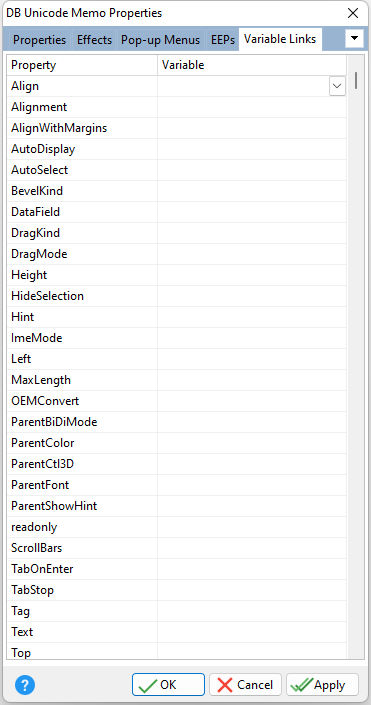Apply changes with the Apply button
The image size is (371, 705).
(x=322, y=685)
